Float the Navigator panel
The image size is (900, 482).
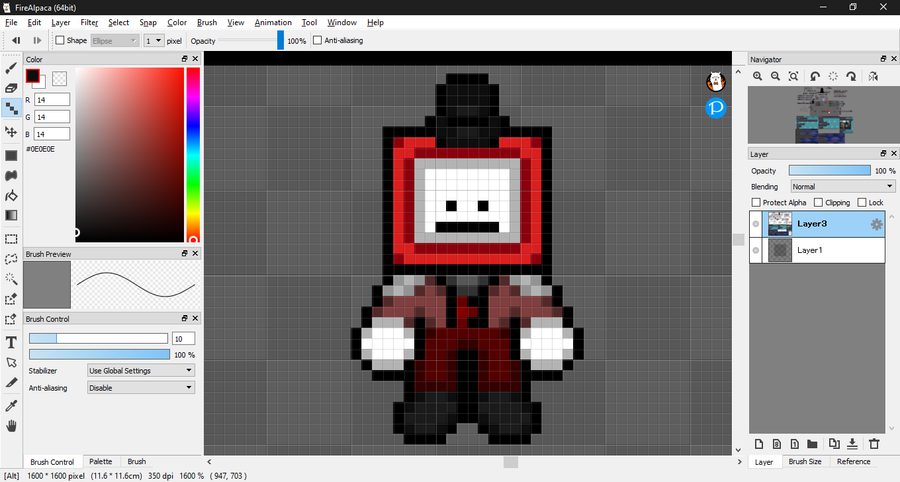pyautogui.click(x=883, y=59)
